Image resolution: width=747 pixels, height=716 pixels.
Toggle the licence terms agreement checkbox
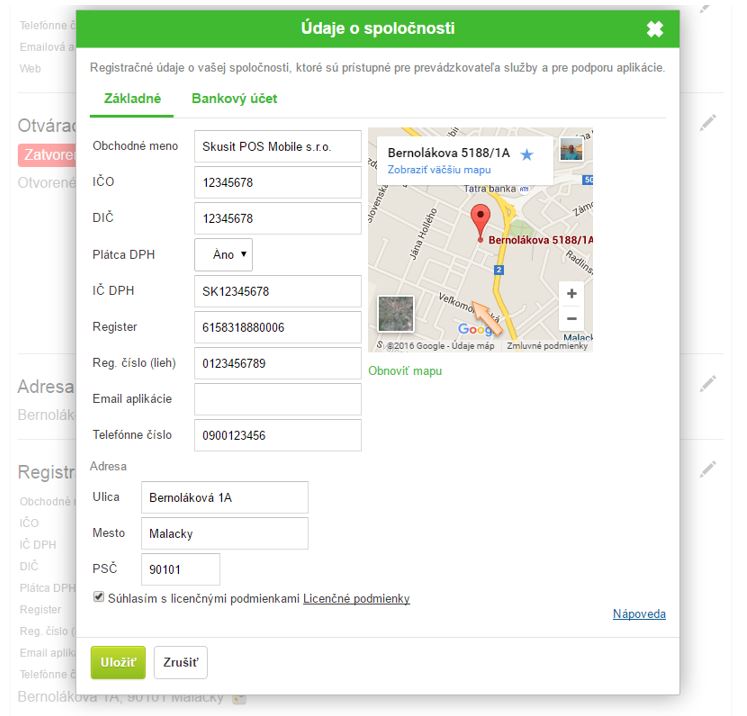point(98,597)
